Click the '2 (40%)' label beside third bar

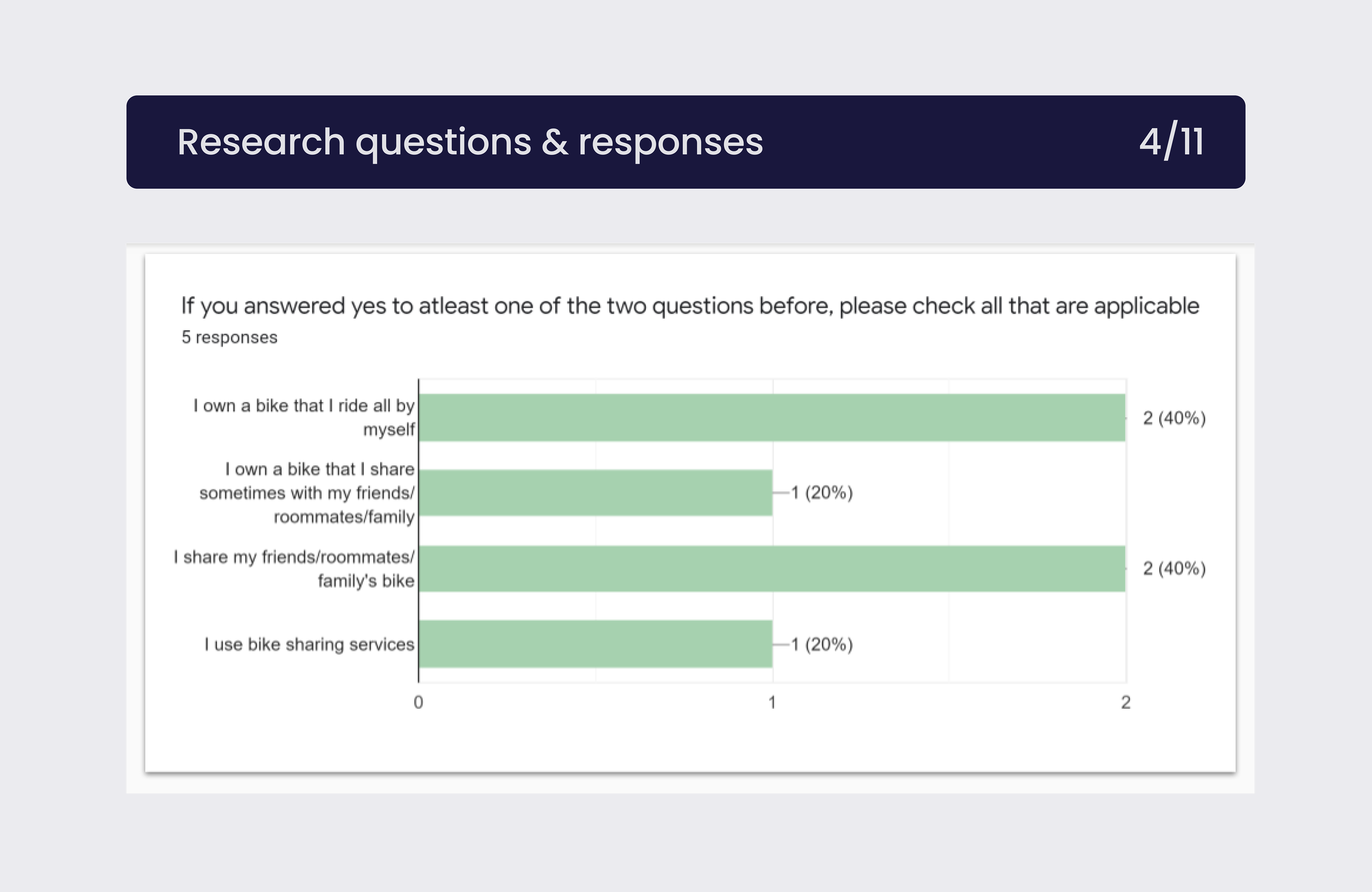pos(1174,569)
